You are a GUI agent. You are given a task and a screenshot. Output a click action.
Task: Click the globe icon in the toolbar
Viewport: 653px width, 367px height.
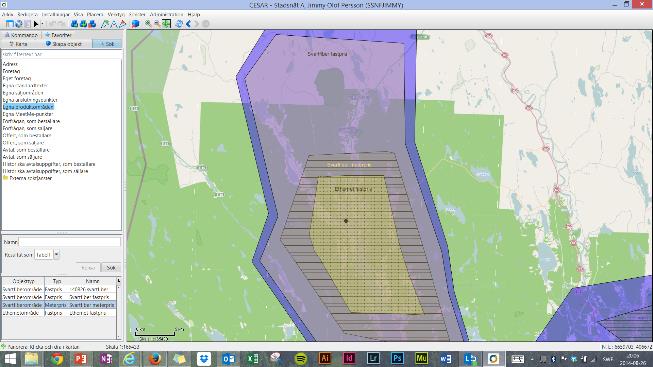coord(18,24)
